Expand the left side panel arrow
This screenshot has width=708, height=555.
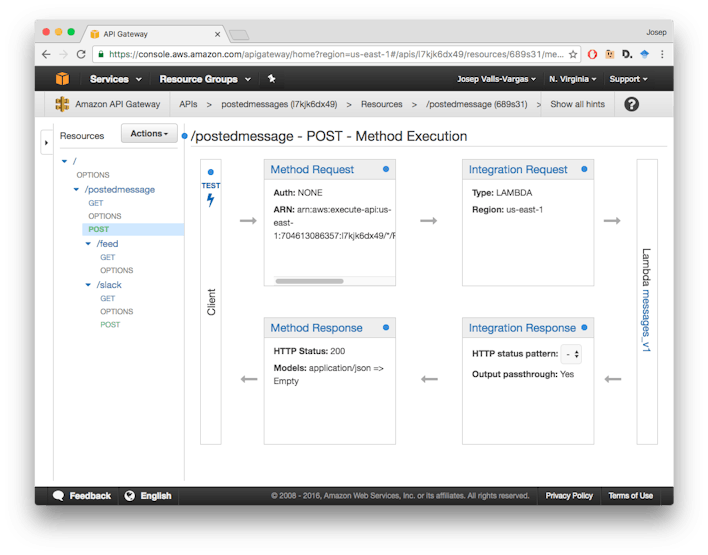pos(47,143)
